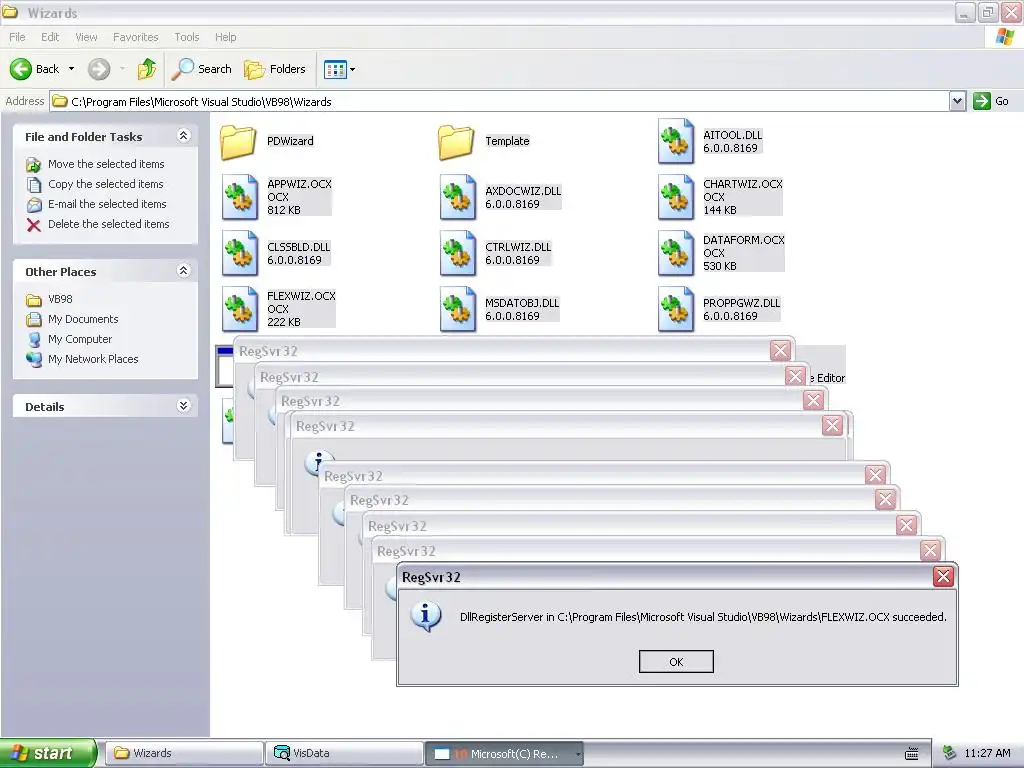Switch to VisData taskbar button

click(x=344, y=753)
